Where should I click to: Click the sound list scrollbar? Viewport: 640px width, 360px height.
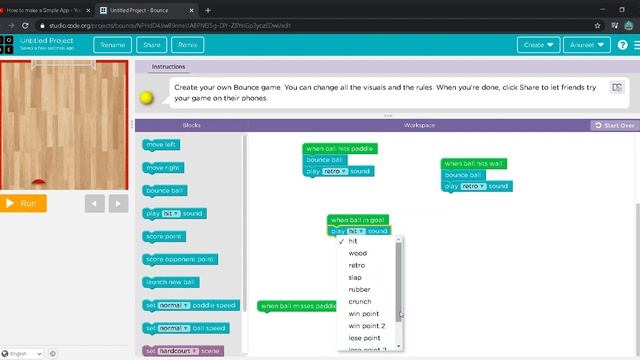pyautogui.click(x=399, y=282)
